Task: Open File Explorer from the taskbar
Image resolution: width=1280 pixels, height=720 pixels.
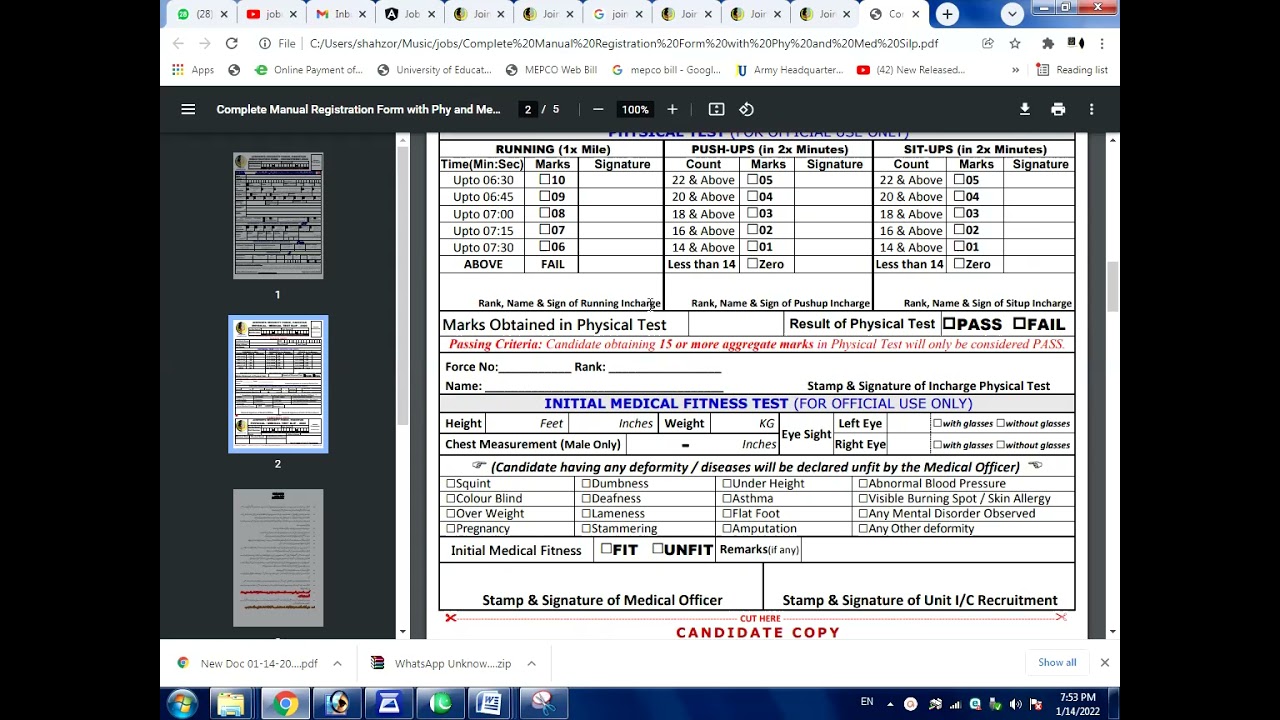Action: (x=231, y=704)
